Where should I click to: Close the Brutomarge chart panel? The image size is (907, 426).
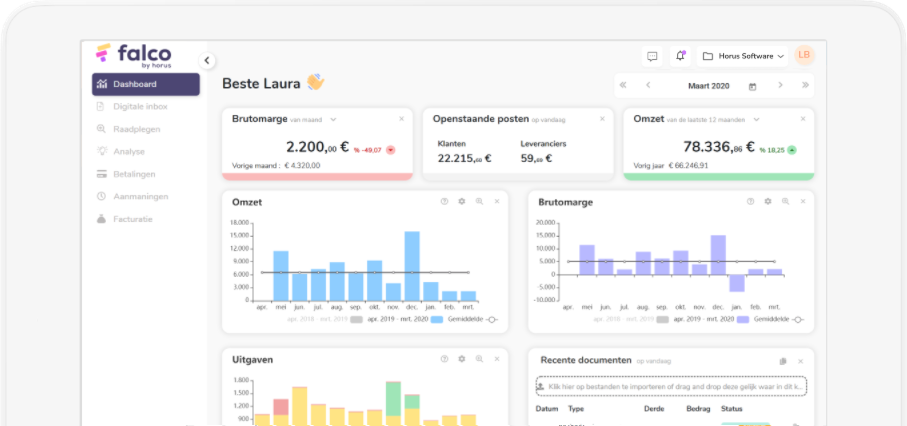coord(803,201)
